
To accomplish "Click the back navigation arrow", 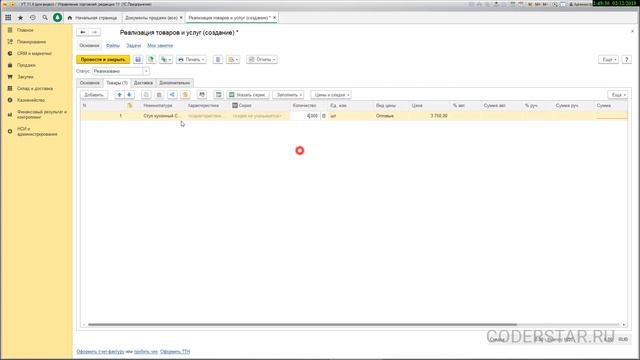I will [82, 32].
